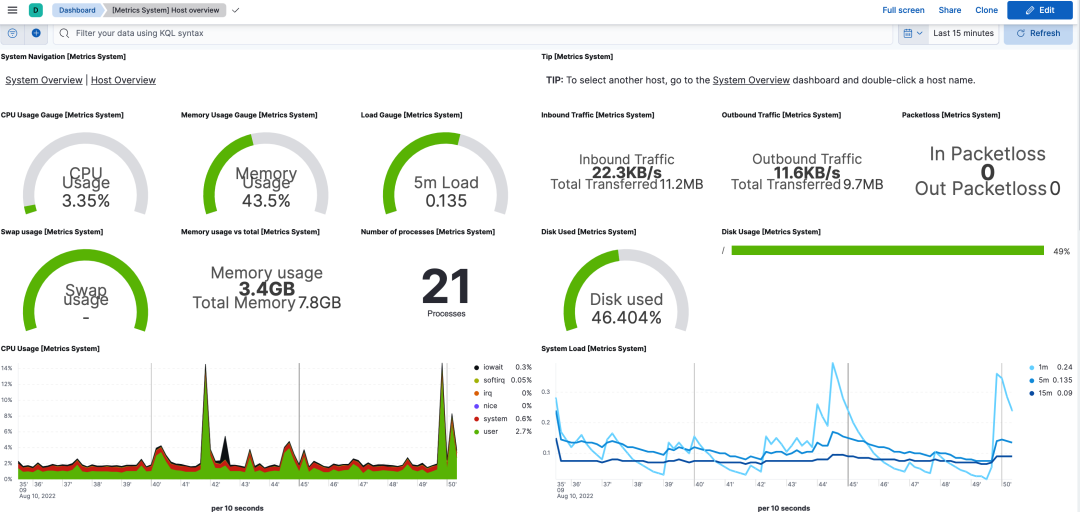Click the search magnifier icon in query bar

(65, 33)
